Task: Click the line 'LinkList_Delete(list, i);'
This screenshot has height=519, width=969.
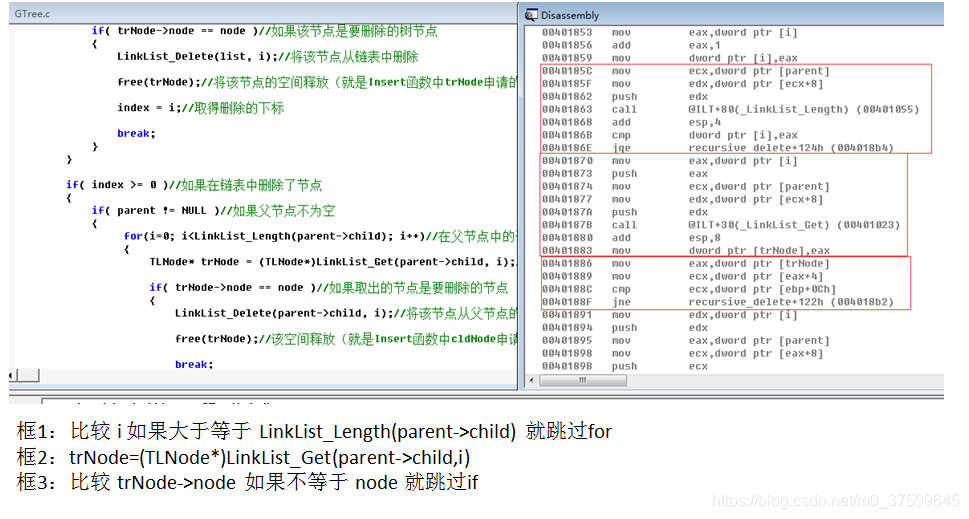Action: click(x=268, y=57)
